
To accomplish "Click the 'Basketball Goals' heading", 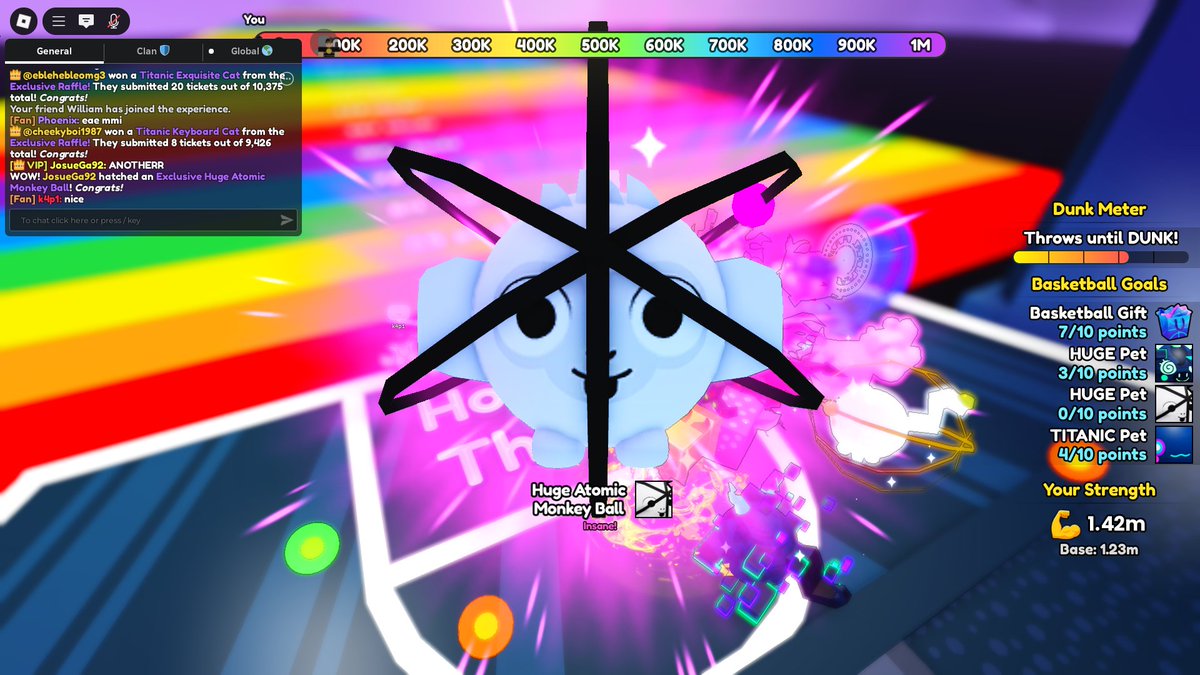I will 1099,284.
